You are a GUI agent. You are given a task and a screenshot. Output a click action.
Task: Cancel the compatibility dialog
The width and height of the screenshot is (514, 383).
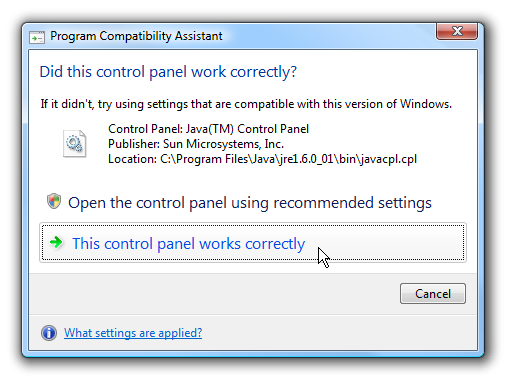click(433, 294)
